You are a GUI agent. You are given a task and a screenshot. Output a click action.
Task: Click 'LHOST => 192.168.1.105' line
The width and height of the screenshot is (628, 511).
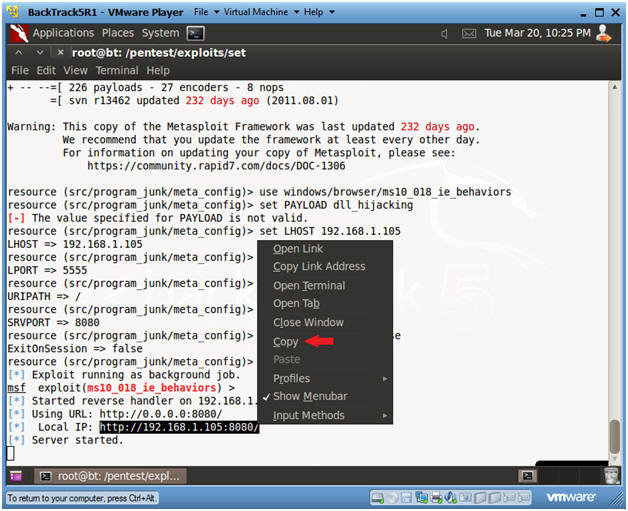point(75,244)
